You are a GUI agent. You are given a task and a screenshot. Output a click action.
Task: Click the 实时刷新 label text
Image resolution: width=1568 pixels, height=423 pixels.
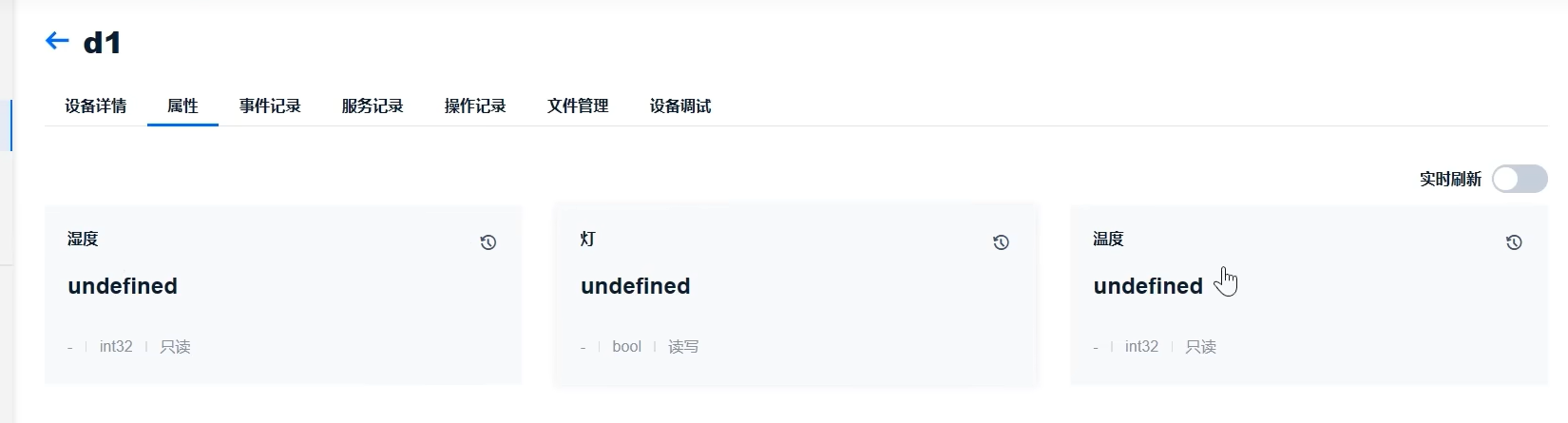tap(1450, 179)
